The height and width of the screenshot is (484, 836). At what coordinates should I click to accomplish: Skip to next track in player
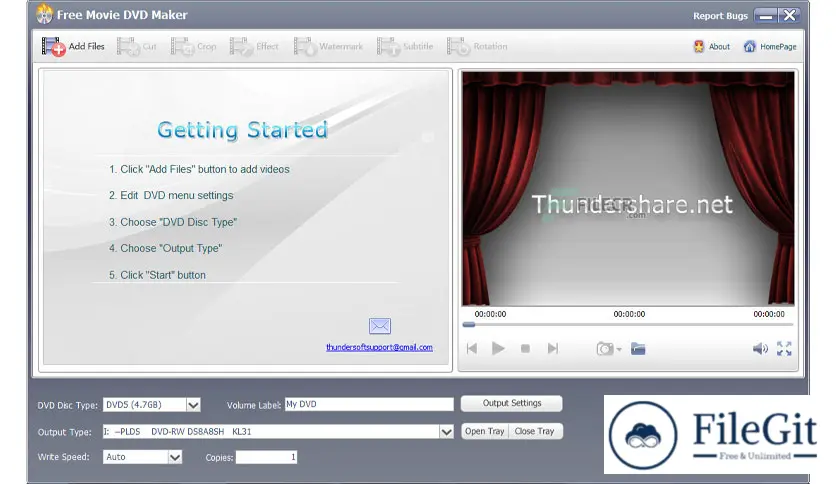coord(553,349)
